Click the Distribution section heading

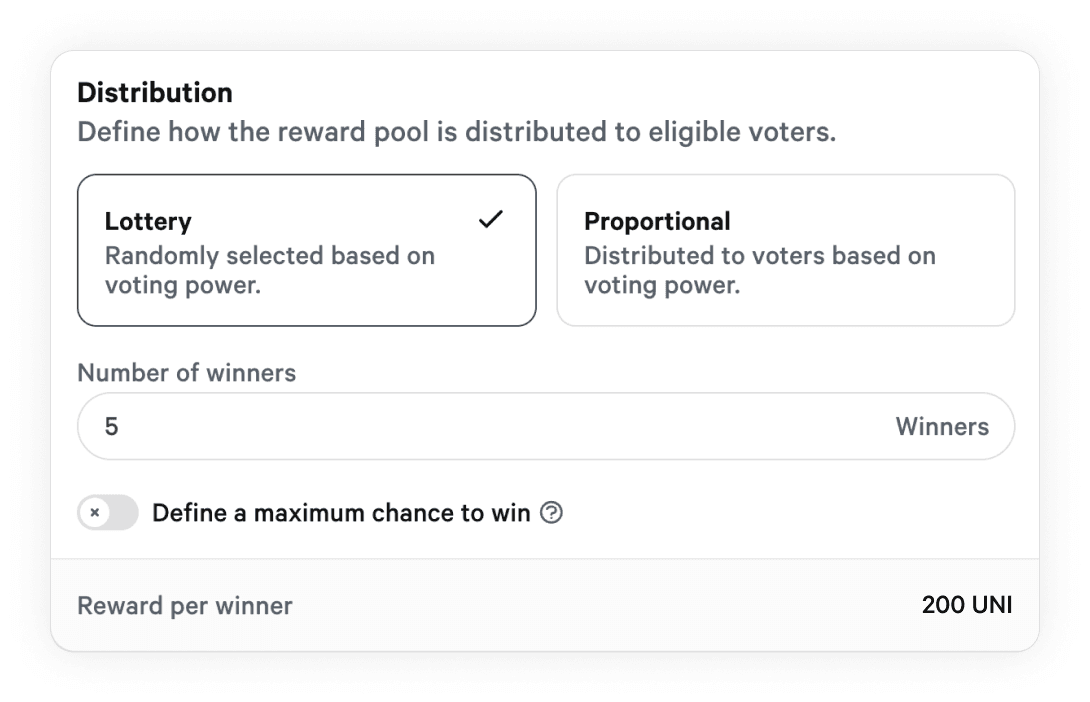point(155,92)
